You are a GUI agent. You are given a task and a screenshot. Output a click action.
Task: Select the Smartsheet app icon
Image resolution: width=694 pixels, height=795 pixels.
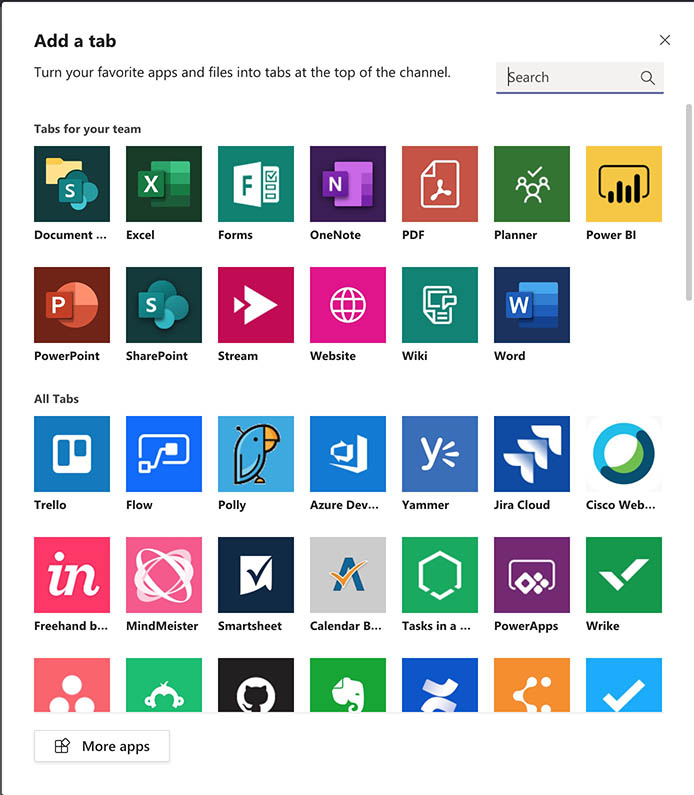point(256,575)
